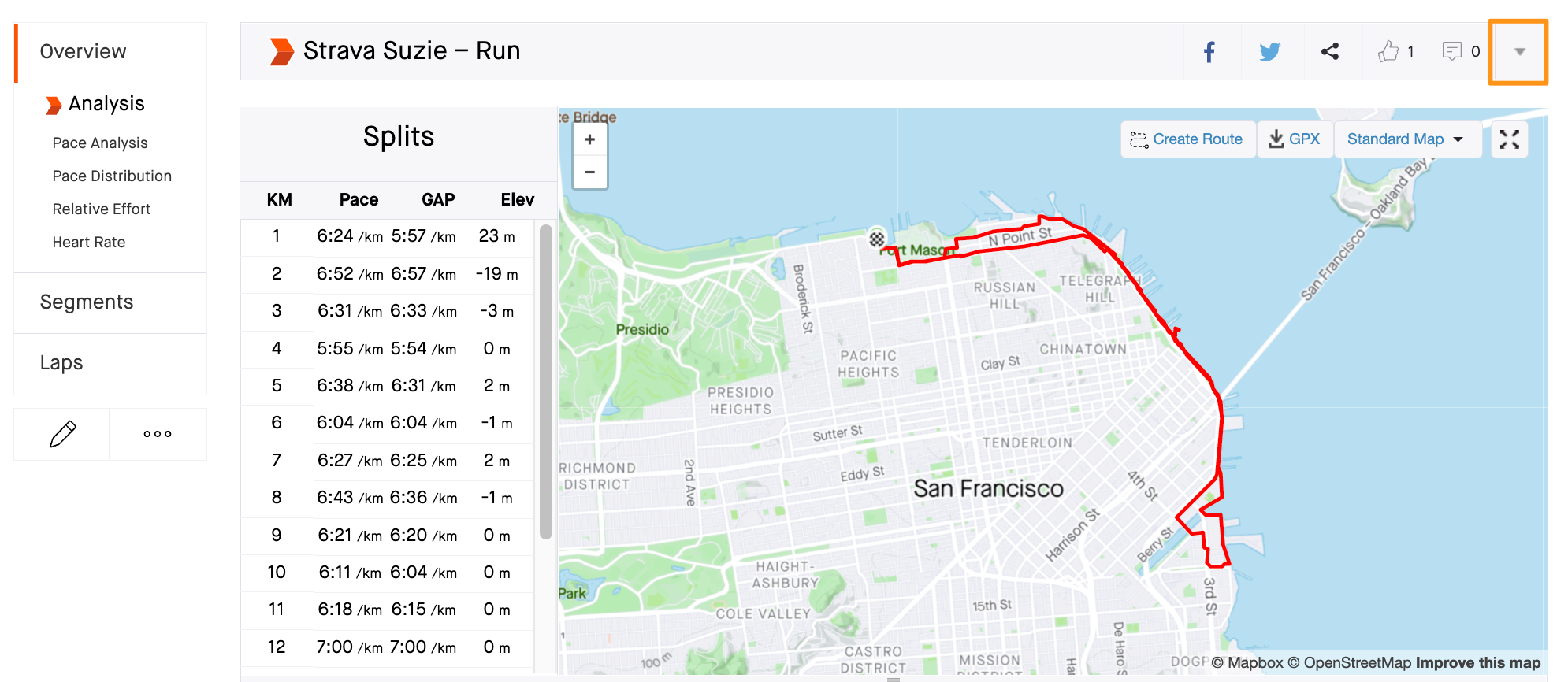The image size is (1568, 682).
Task: Enter fullscreen map view
Action: pos(1509,139)
